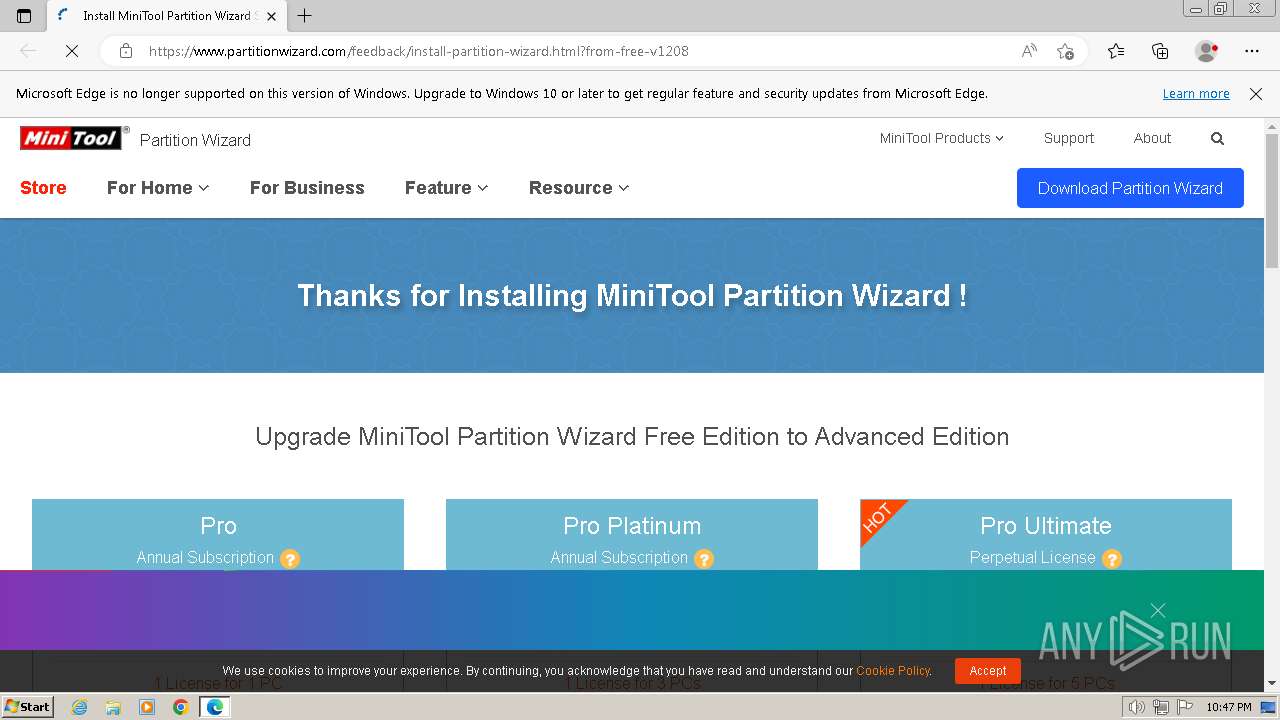The image size is (1280, 720).
Task: Expand the Resource menu
Action: [x=579, y=188]
